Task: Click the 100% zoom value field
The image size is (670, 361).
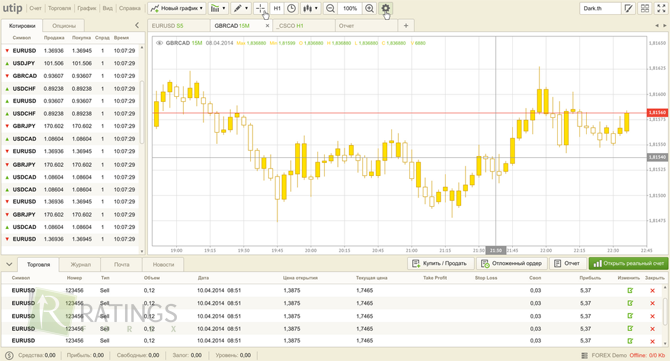Action: pyautogui.click(x=350, y=8)
